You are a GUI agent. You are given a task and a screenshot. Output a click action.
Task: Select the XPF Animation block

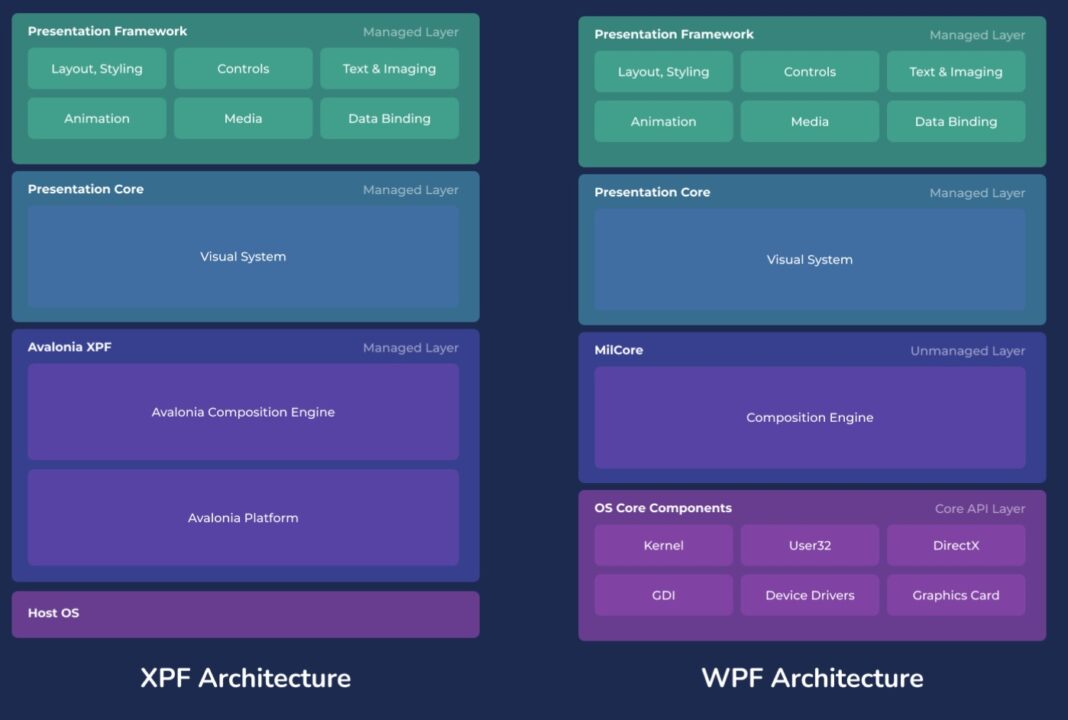pos(97,119)
